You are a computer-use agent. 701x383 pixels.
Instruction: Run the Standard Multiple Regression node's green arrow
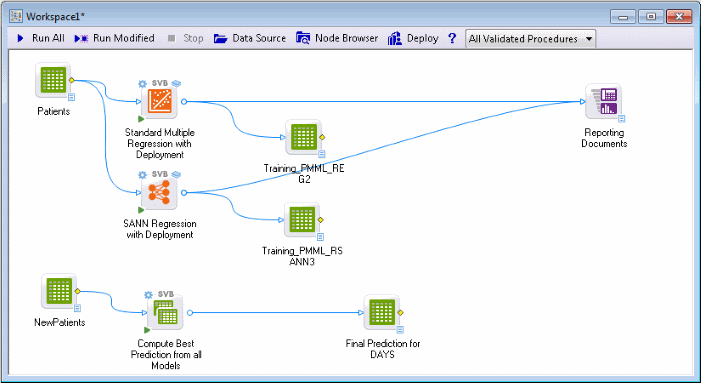(141, 119)
